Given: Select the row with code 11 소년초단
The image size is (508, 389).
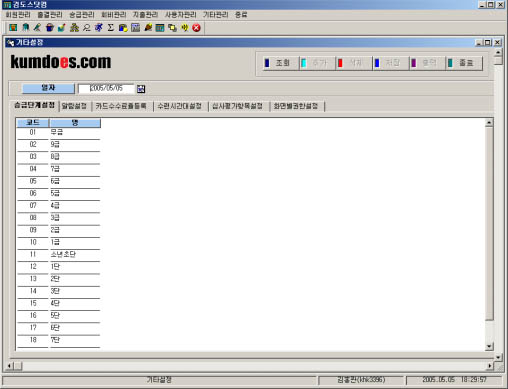Looking at the screenshot, I should click(59, 254).
